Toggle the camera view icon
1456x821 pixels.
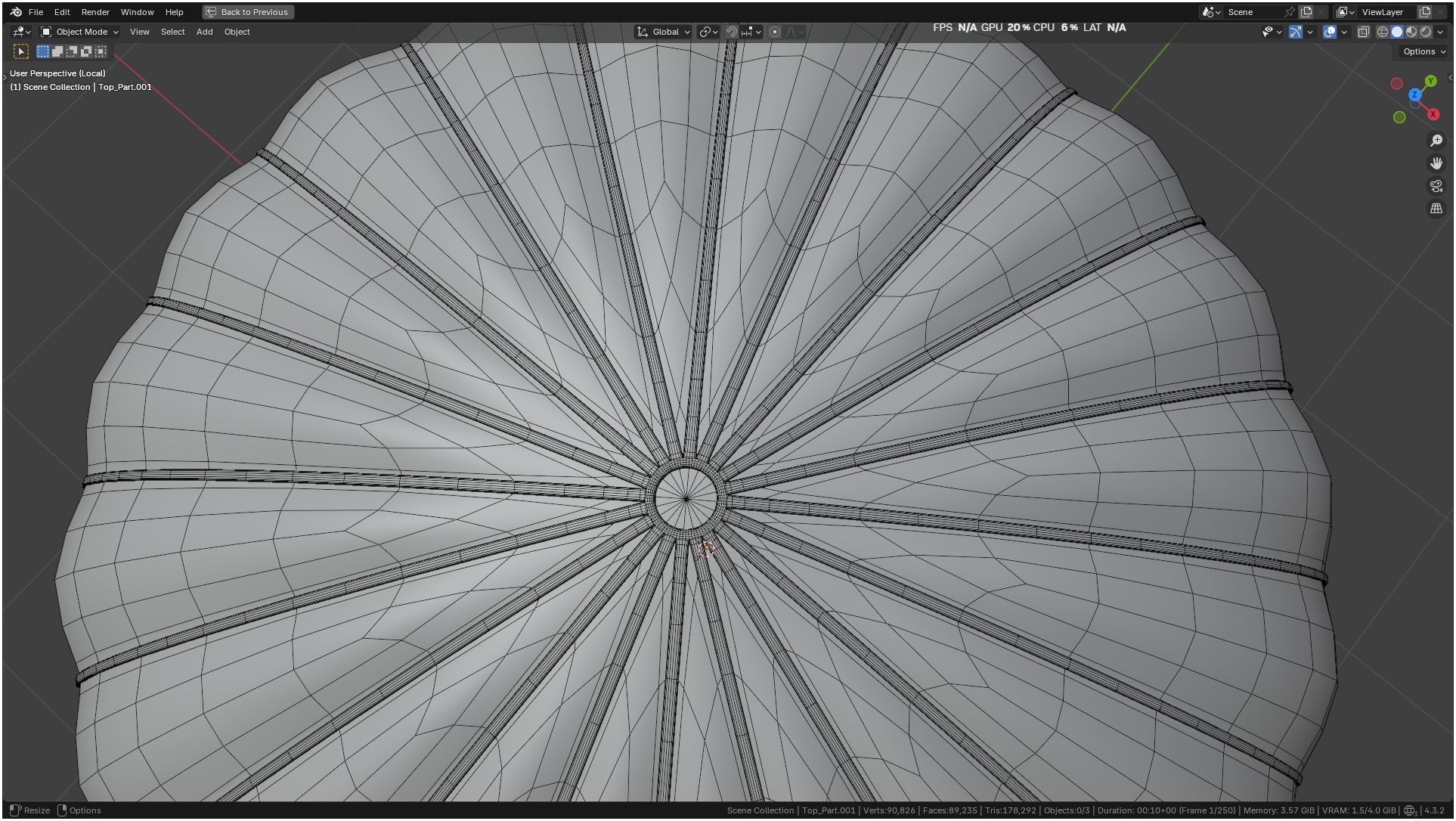[x=1436, y=186]
